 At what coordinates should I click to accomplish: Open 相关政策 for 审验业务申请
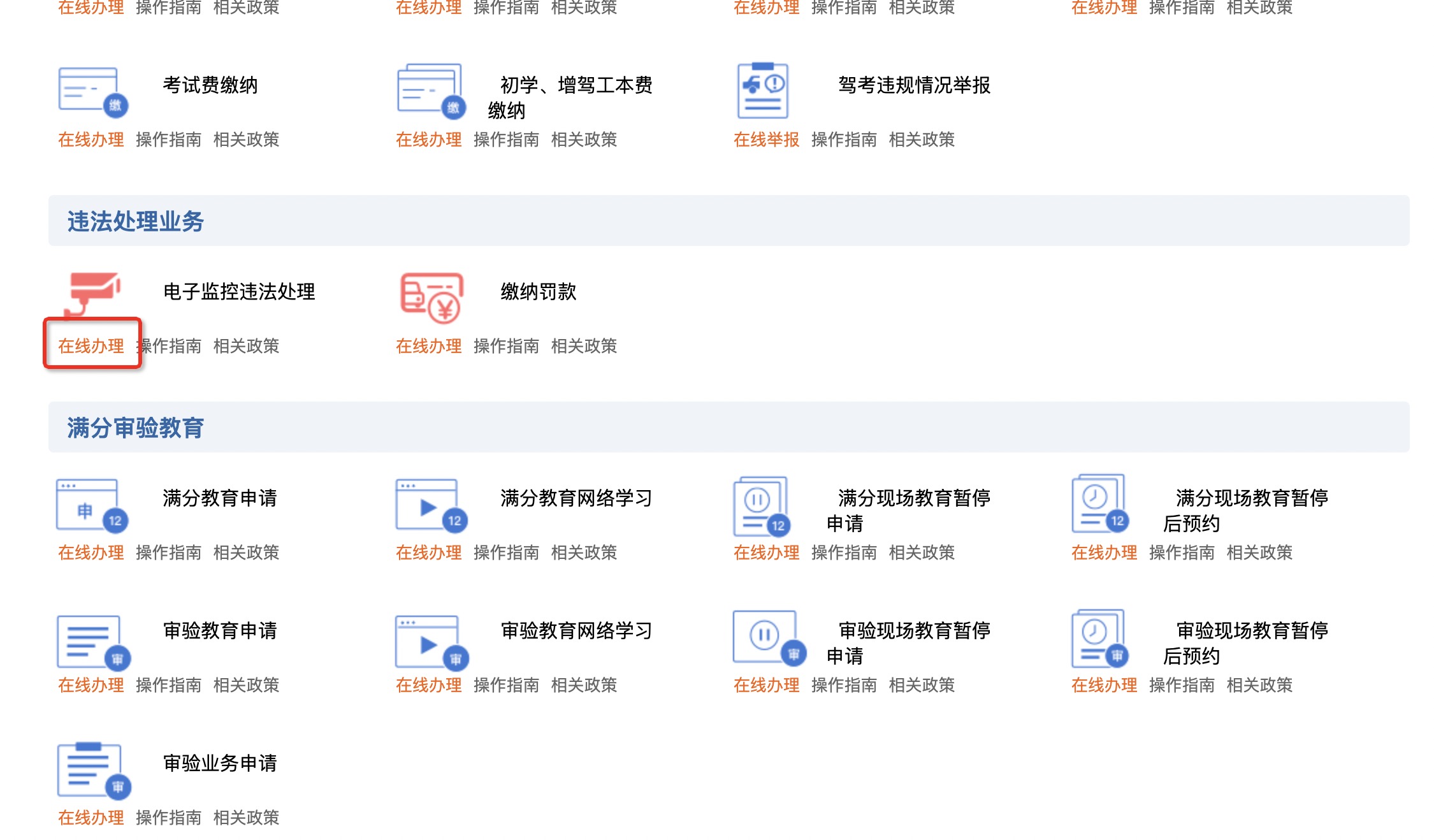(247, 818)
